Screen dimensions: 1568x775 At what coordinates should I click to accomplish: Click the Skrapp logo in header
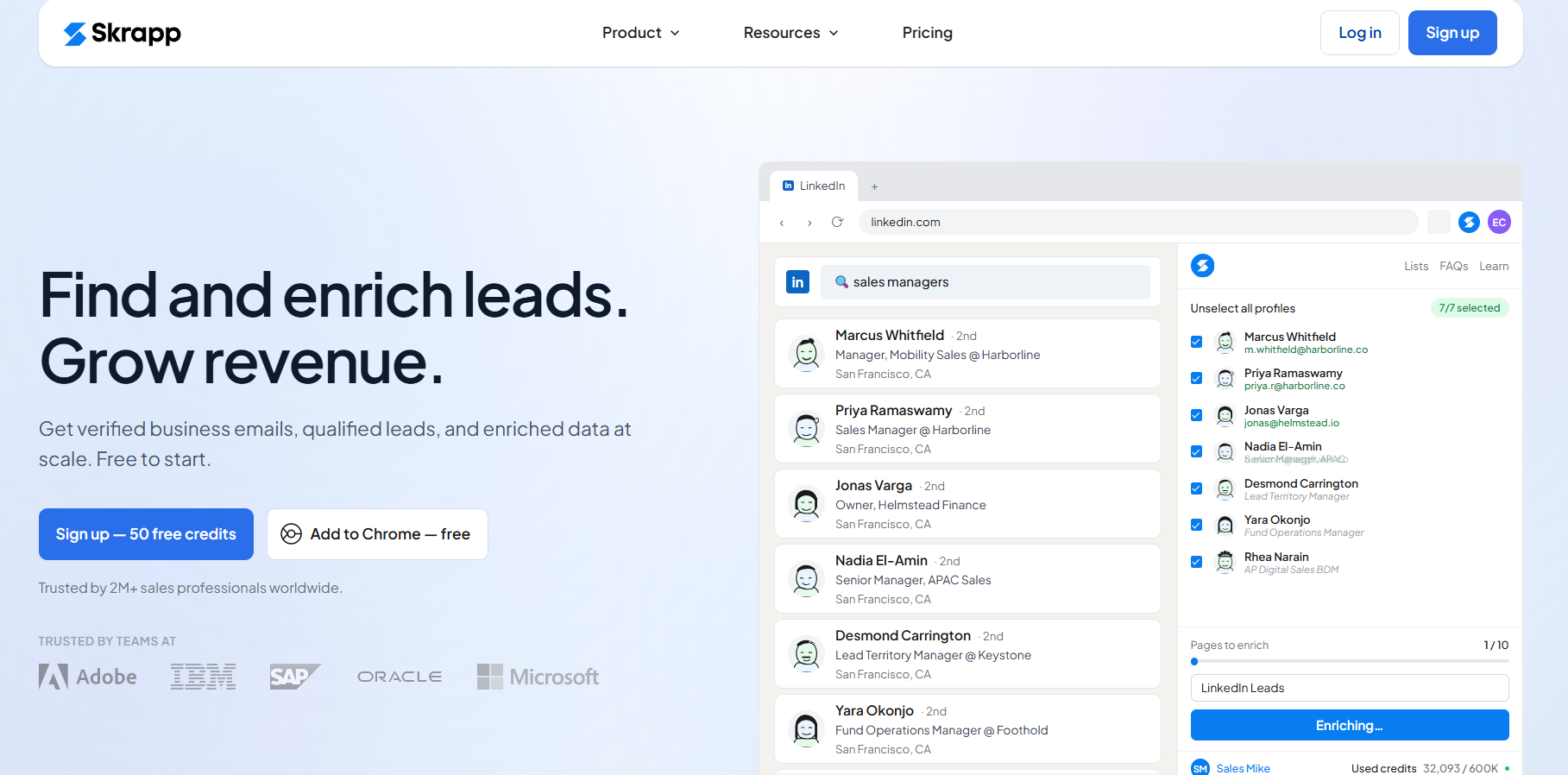click(x=123, y=33)
